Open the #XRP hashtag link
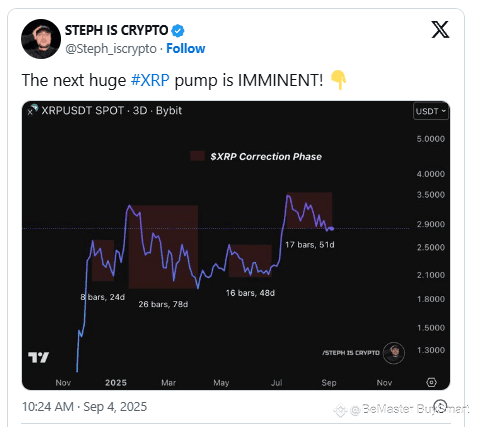The image size is (477, 427). (150, 80)
